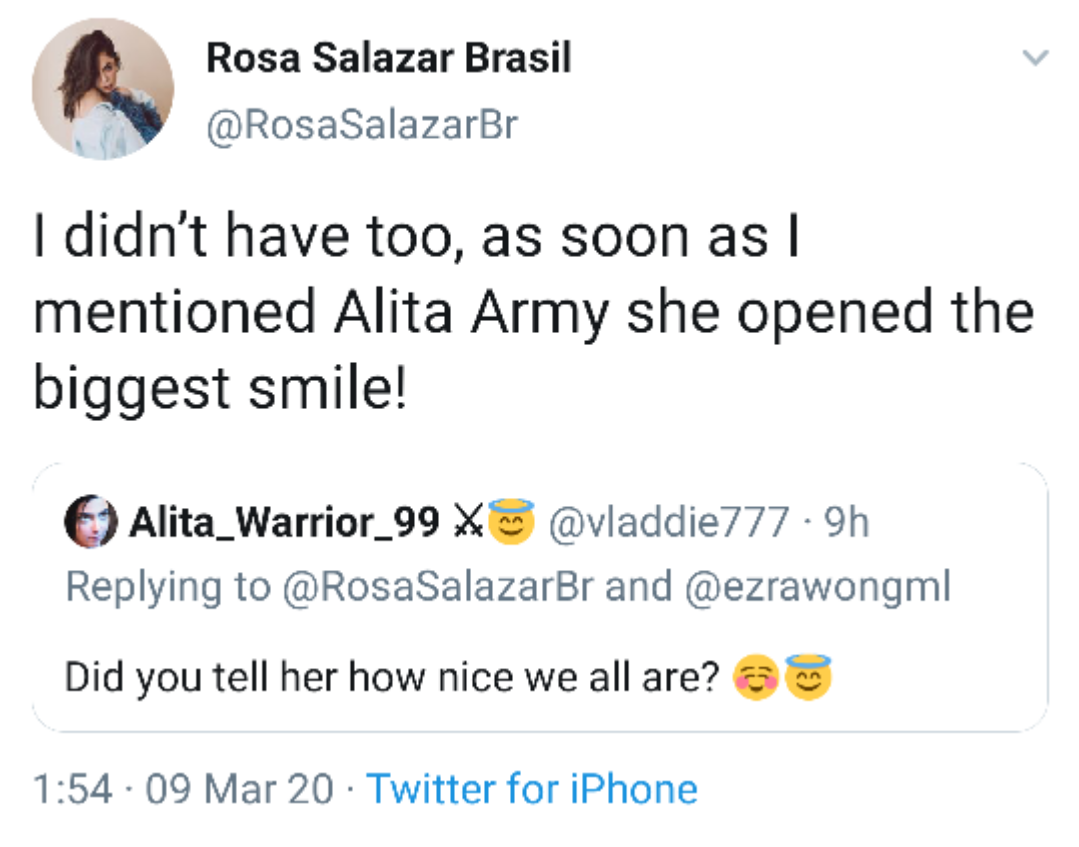Click the blushing smile emoji
This screenshot has height=847, width=1079.
[756, 678]
